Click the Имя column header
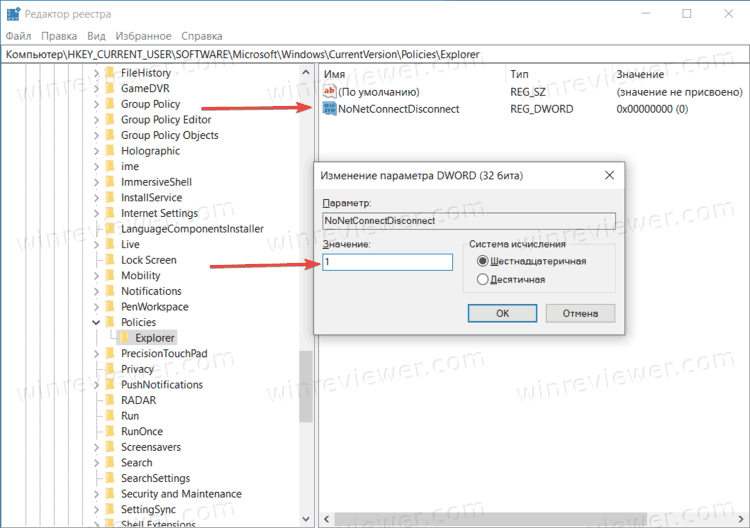750x528 pixels. click(x=334, y=74)
